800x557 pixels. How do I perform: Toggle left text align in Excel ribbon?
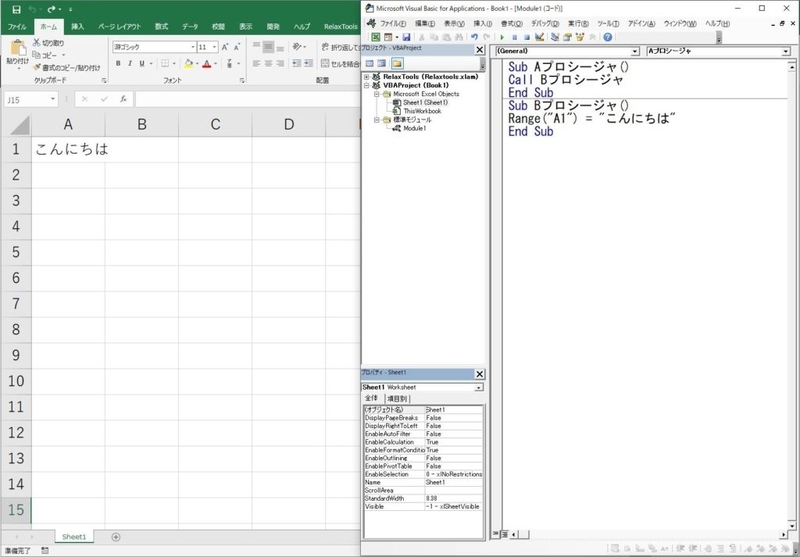(257, 64)
